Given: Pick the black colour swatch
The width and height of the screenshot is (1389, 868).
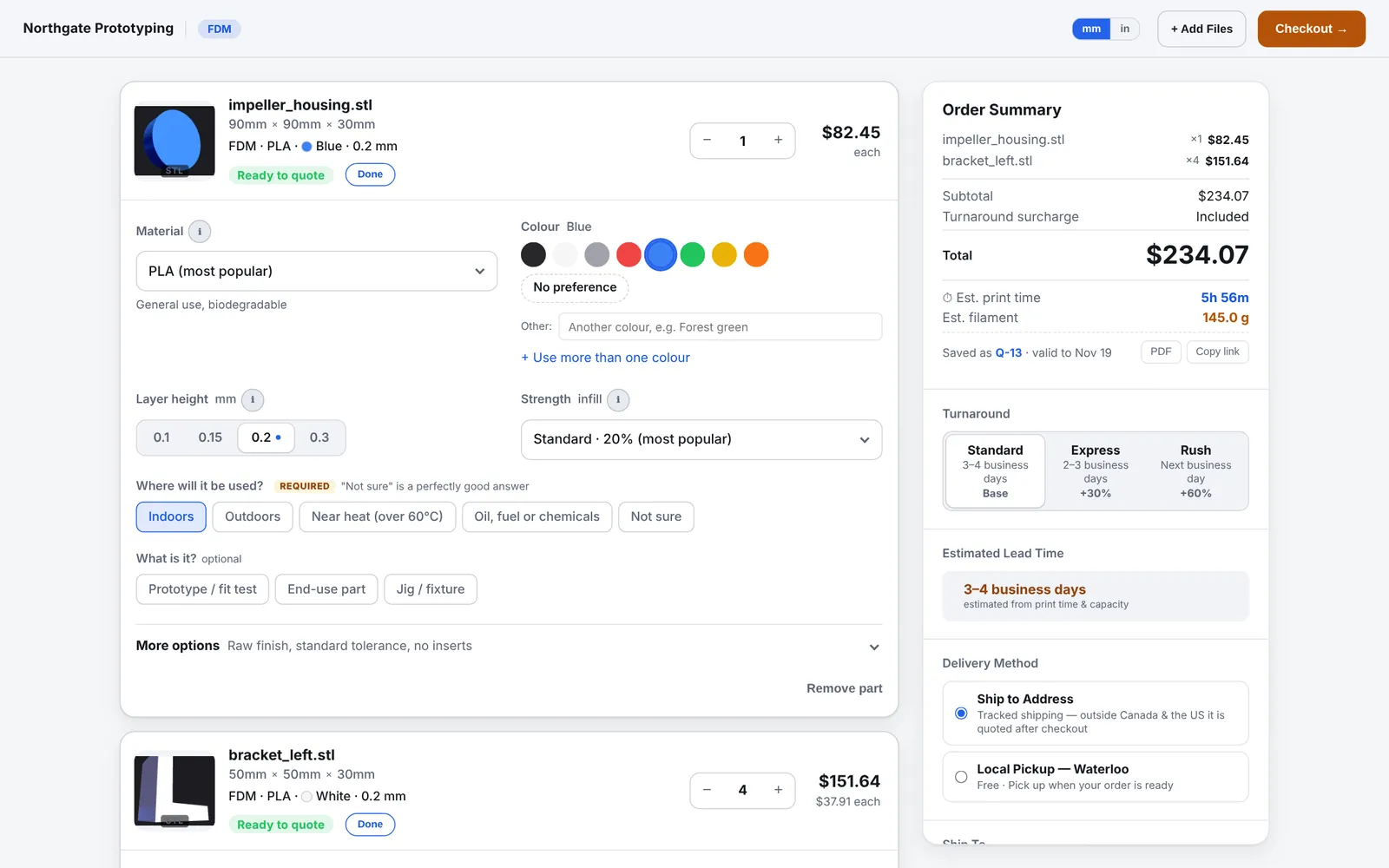Looking at the screenshot, I should 533,254.
